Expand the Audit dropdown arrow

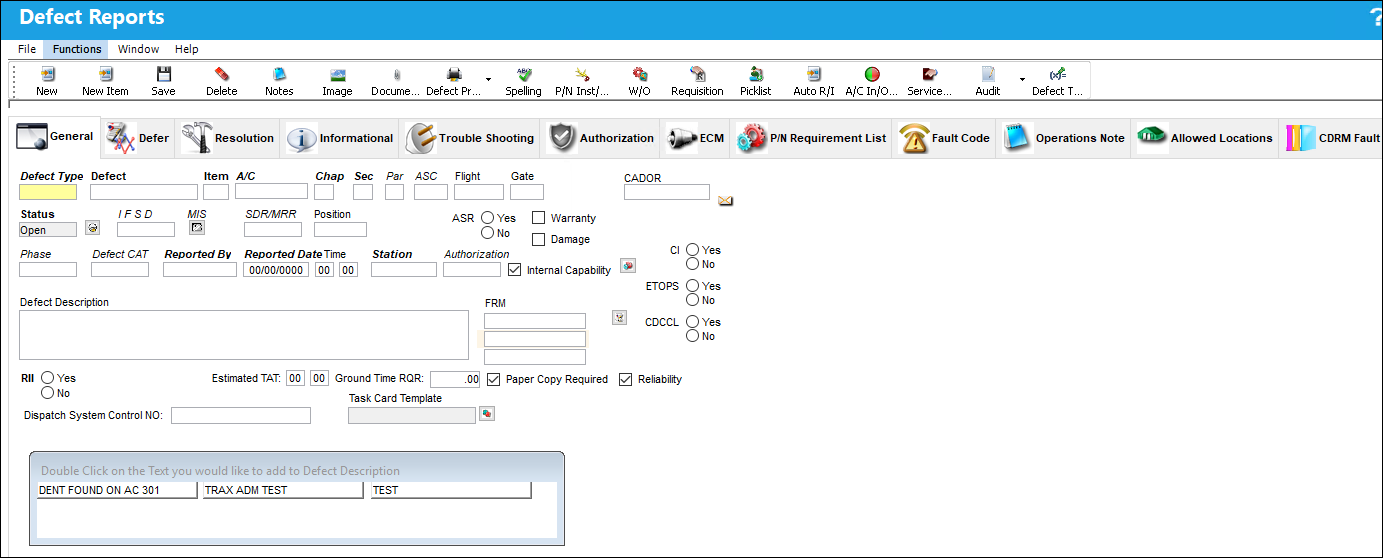tap(1022, 79)
